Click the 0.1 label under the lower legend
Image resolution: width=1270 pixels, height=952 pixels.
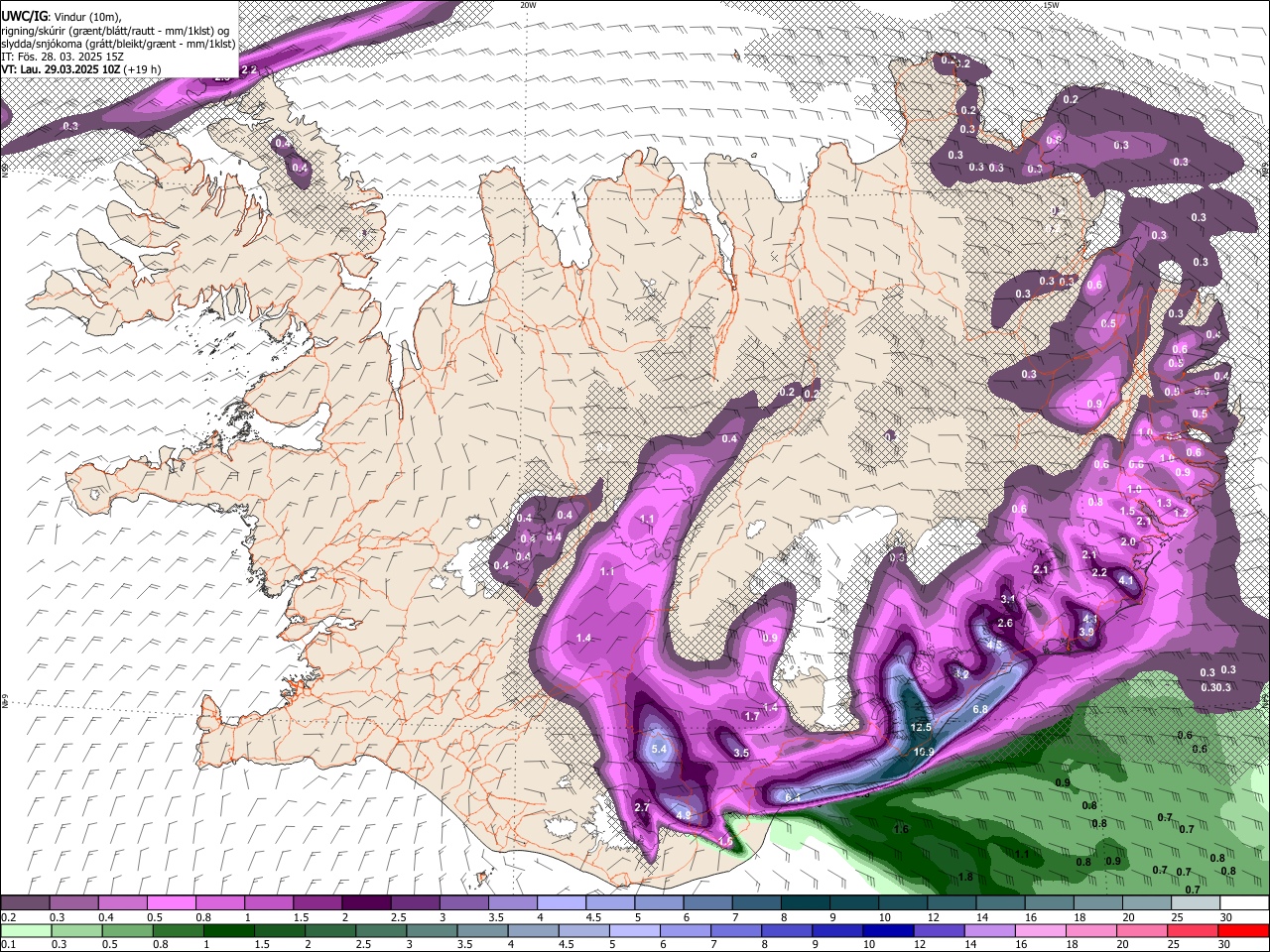tap(7, 945)
